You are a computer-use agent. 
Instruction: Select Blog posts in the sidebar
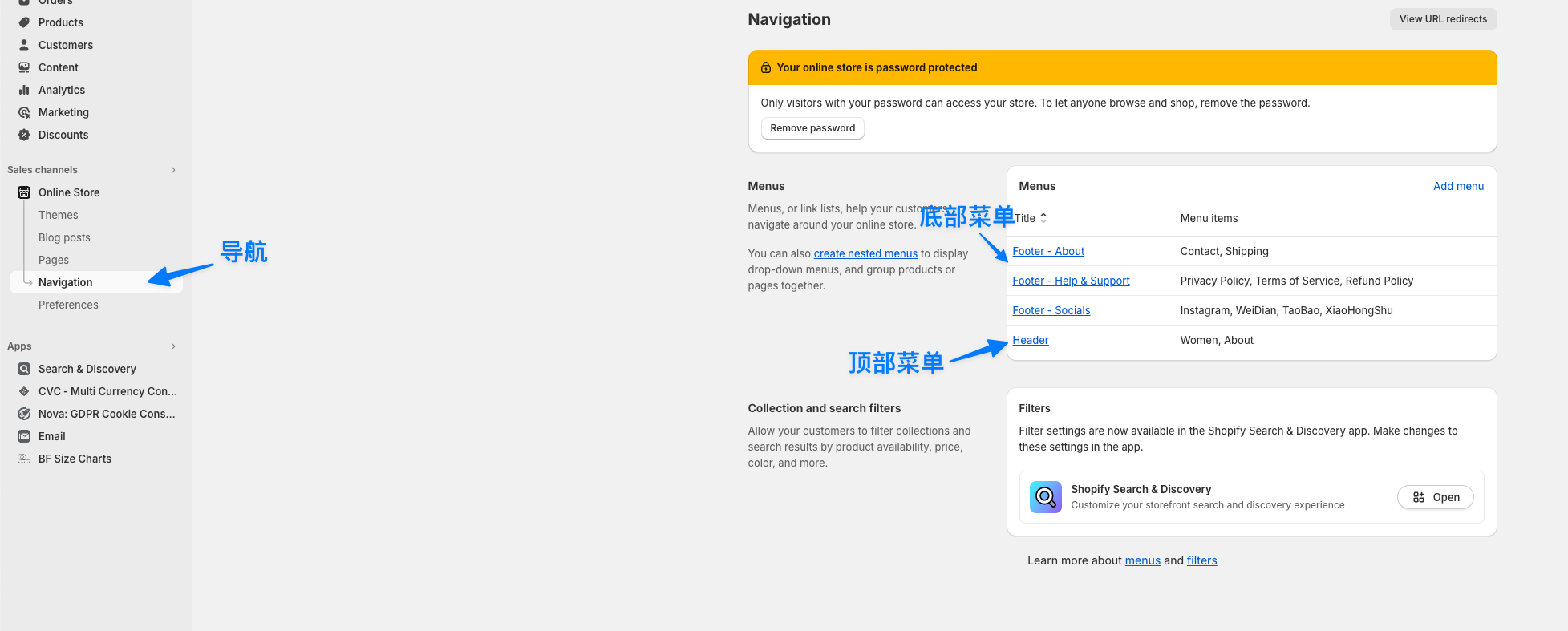64,237
